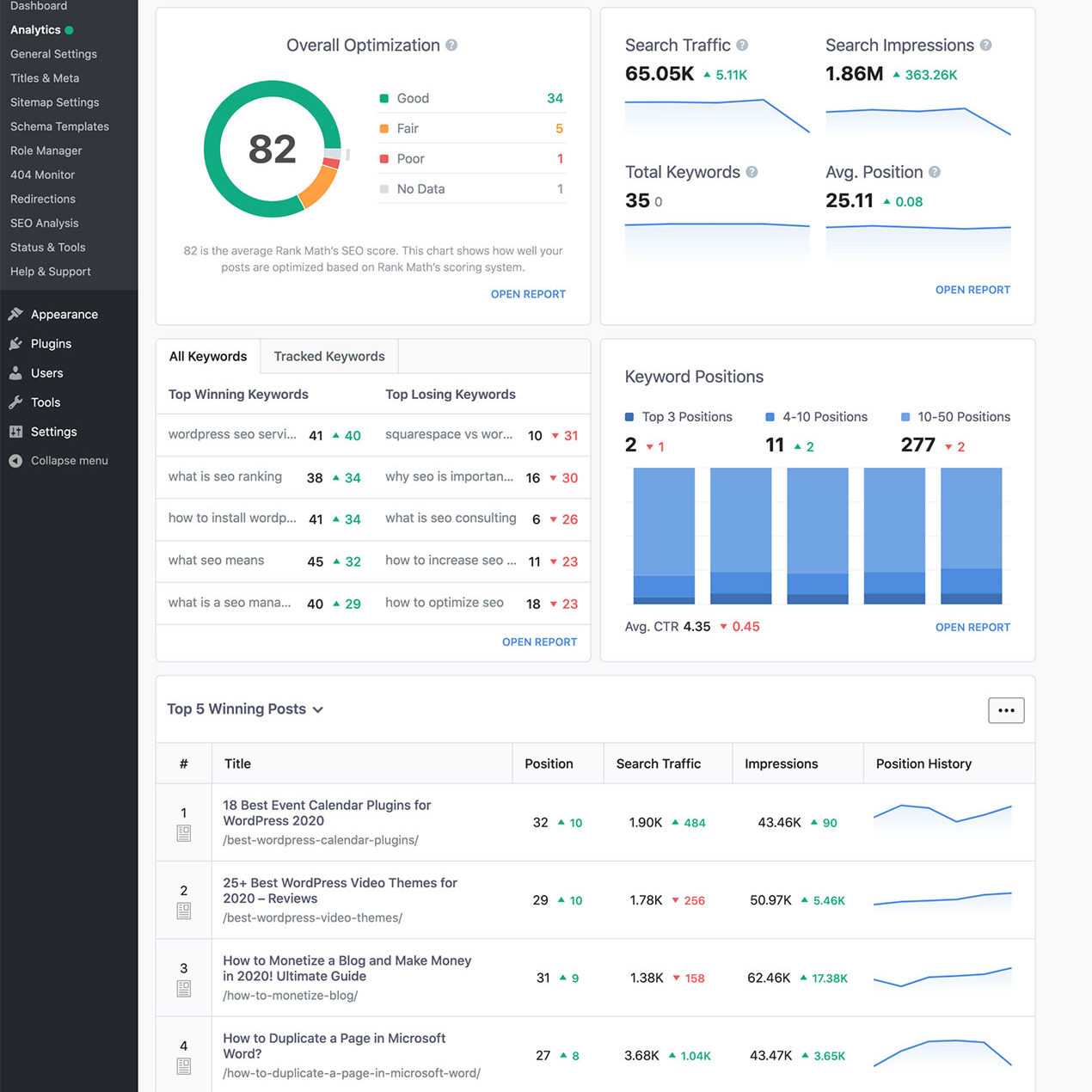Open the three-dot options menu
This screenshot has width=1092, height=1092.
pyautogui.click(x=1006, y=710)
